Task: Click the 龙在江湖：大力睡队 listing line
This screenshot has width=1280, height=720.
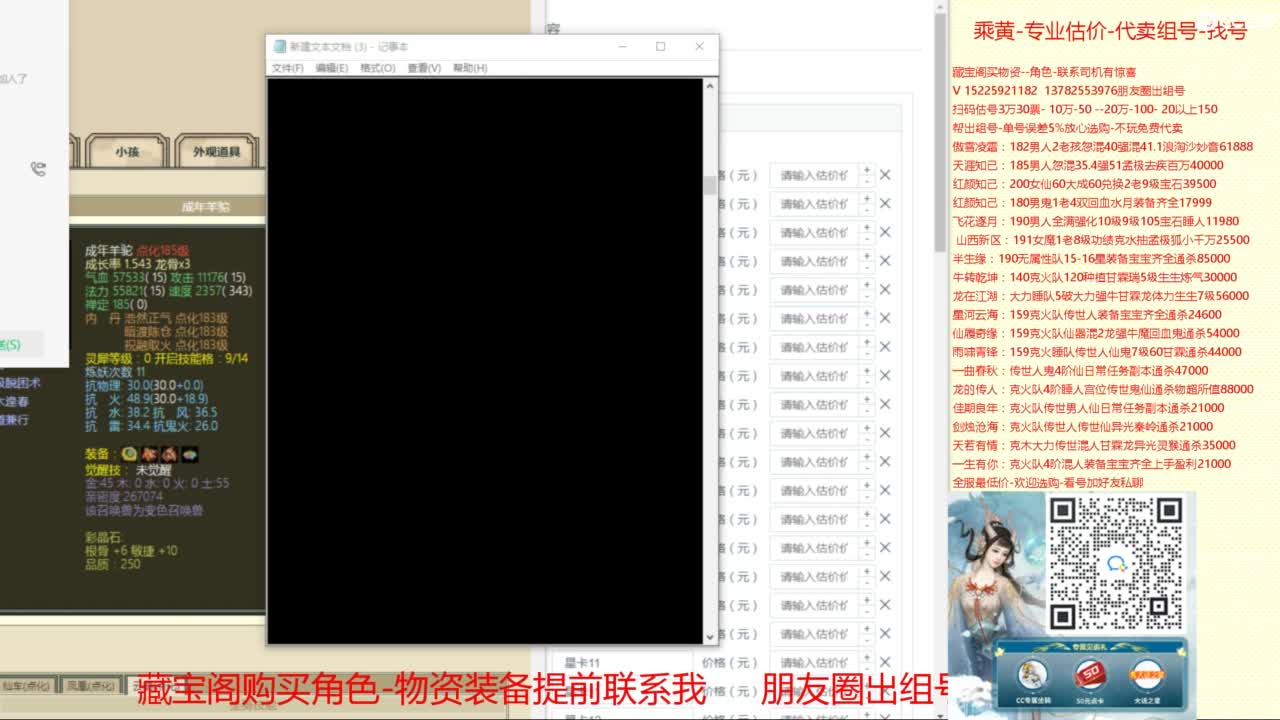Action: coord(1101,296)
